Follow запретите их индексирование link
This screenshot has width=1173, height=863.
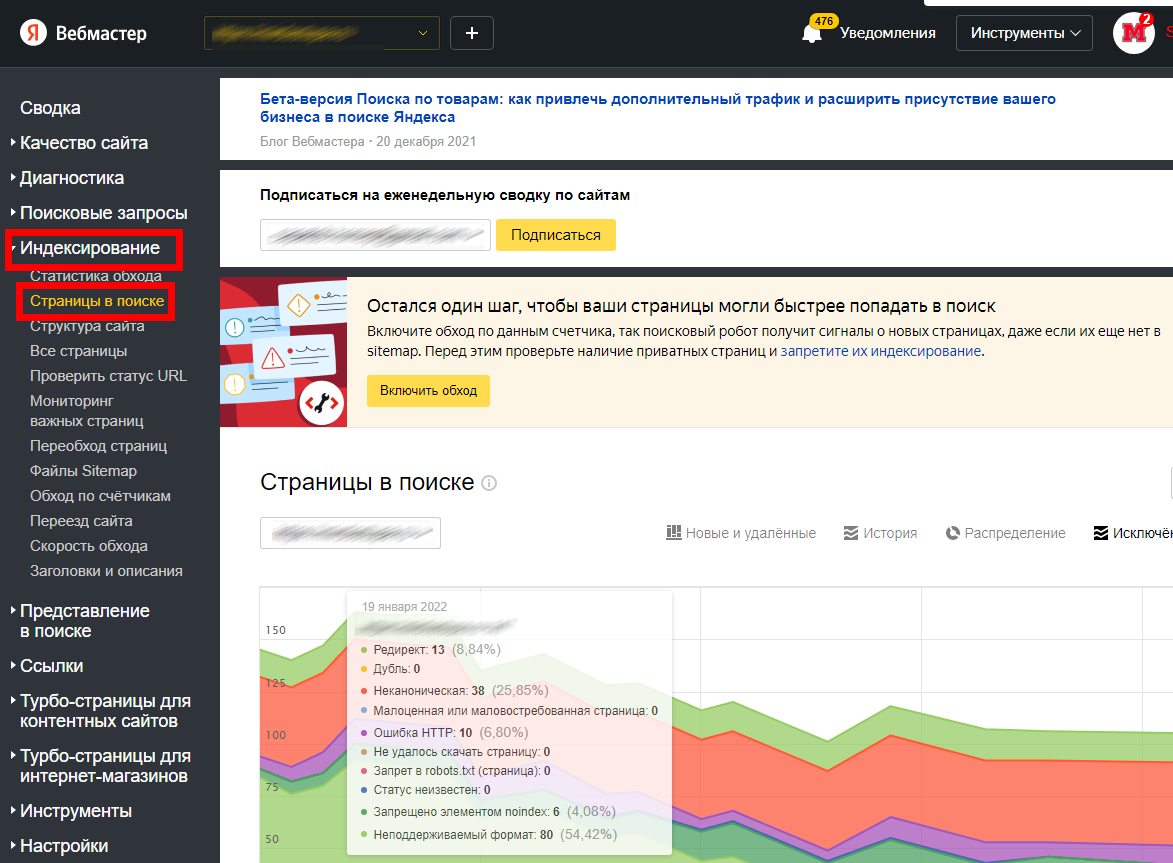881,351
